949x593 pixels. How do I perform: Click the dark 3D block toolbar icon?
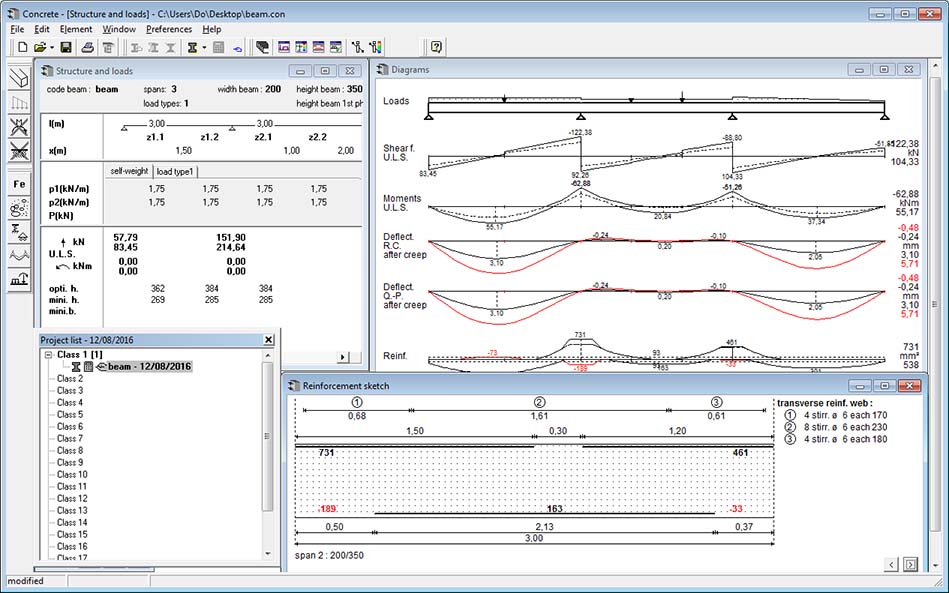262,47
